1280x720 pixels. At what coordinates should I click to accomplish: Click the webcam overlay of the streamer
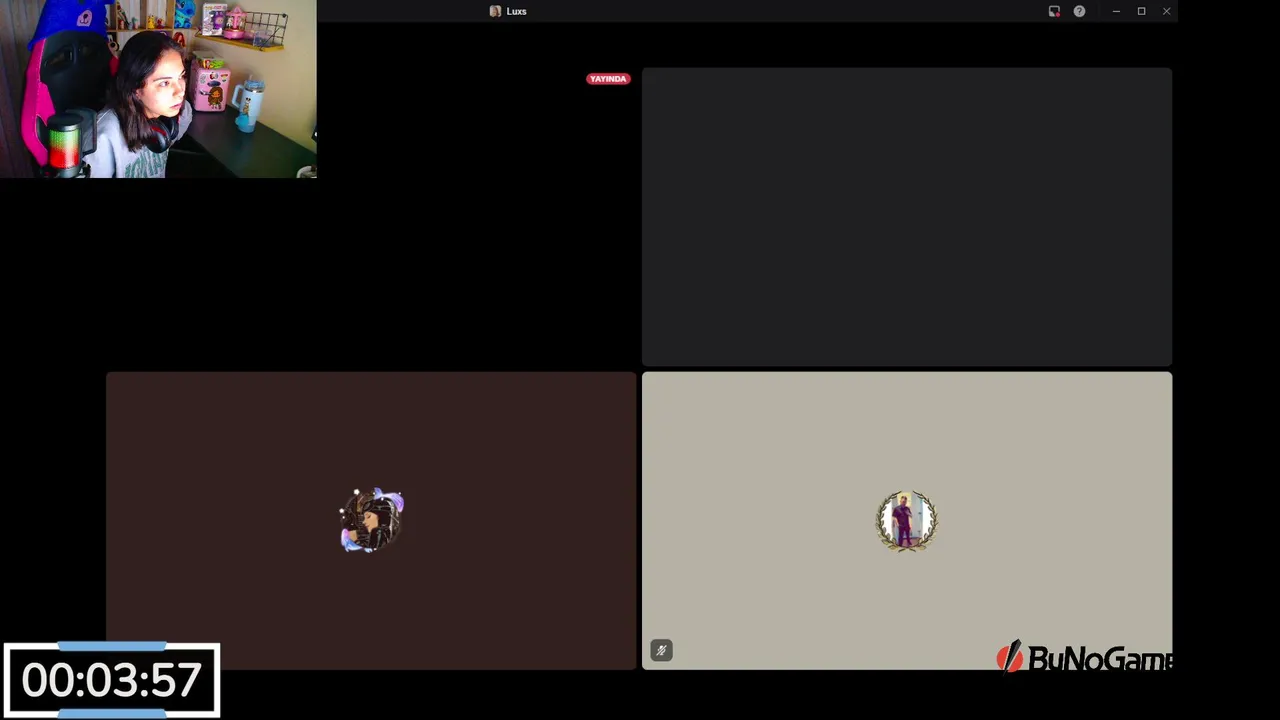click(158, 89)
